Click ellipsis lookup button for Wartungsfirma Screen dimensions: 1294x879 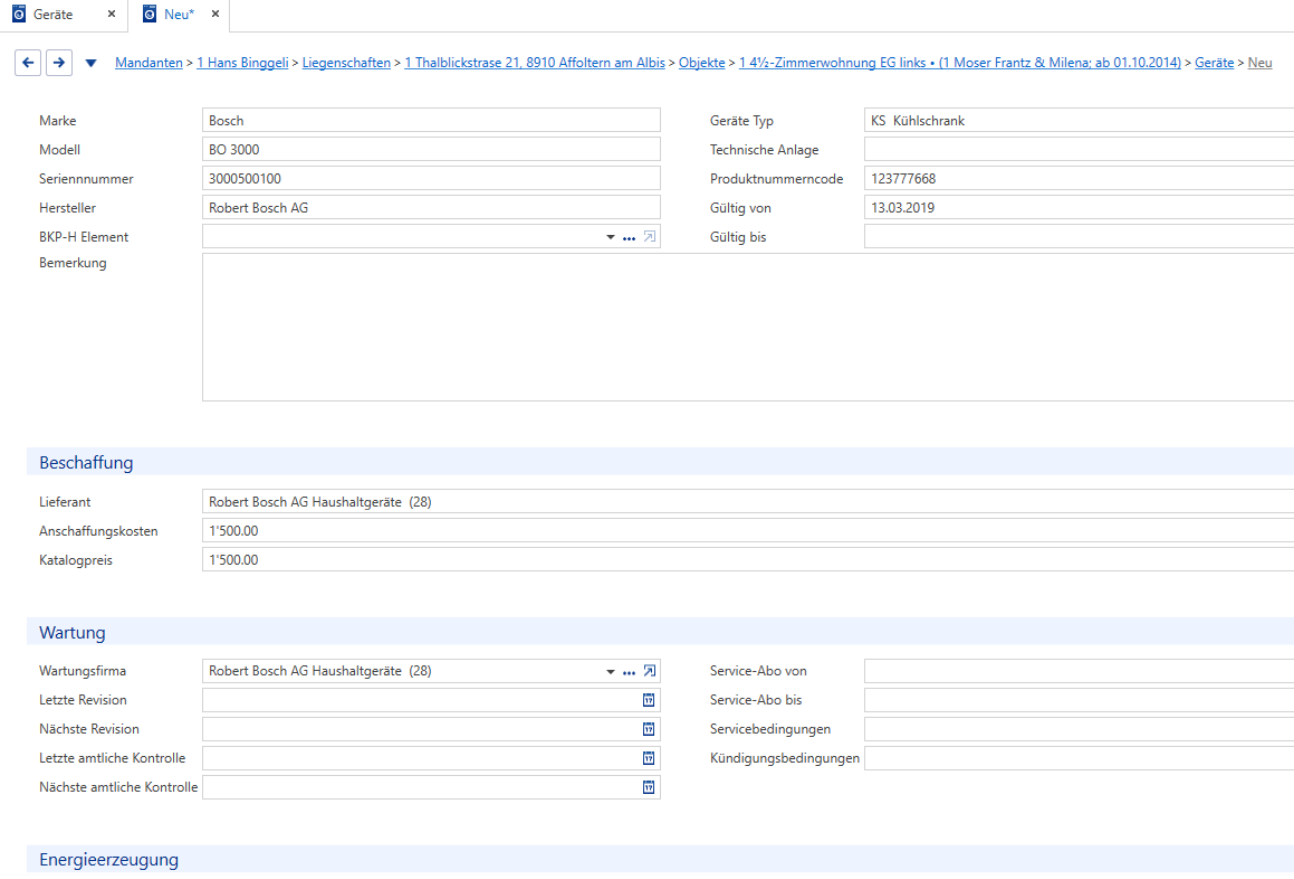point(629,672)
